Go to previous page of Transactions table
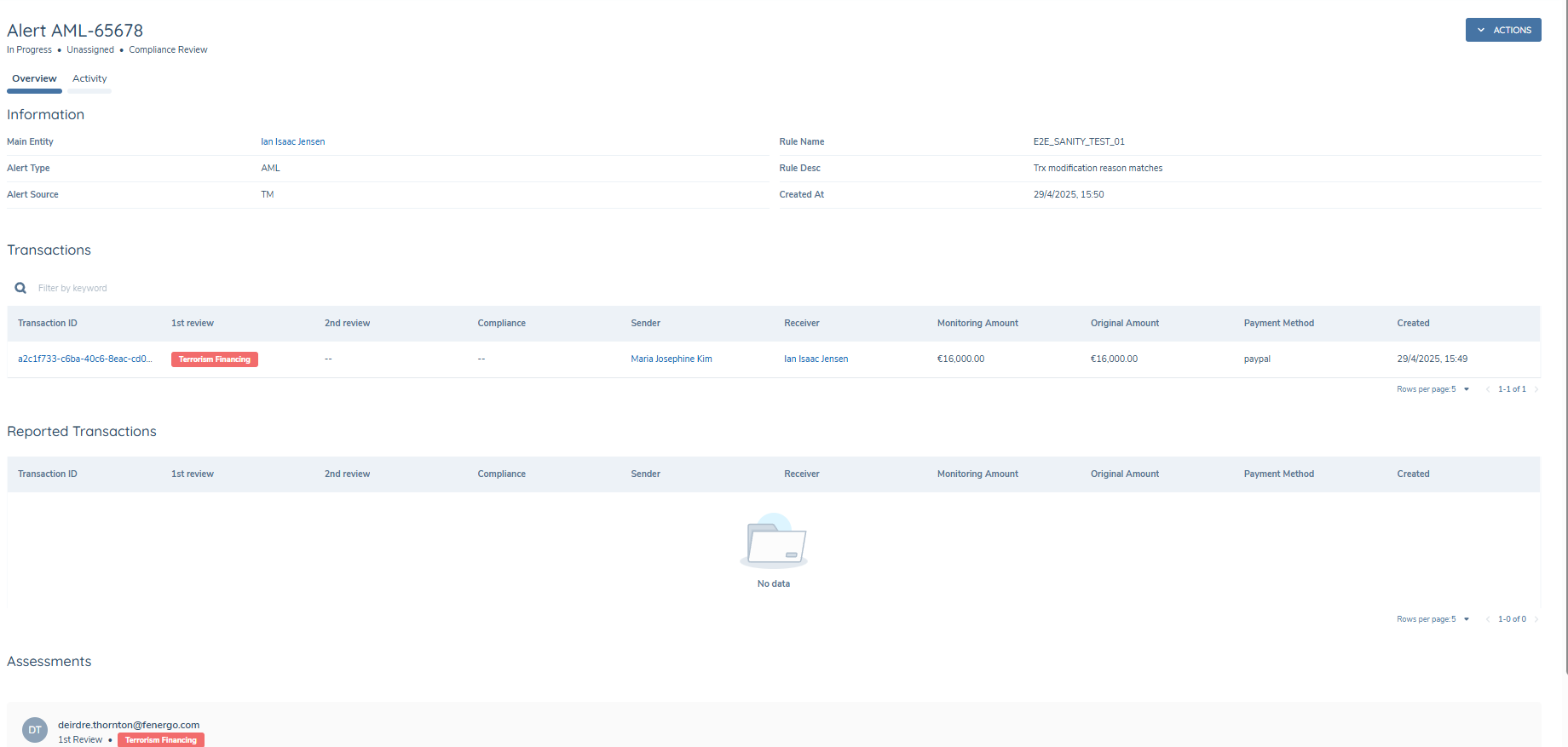This screenshot has height=747, width=1568. tap(1488, 389)
